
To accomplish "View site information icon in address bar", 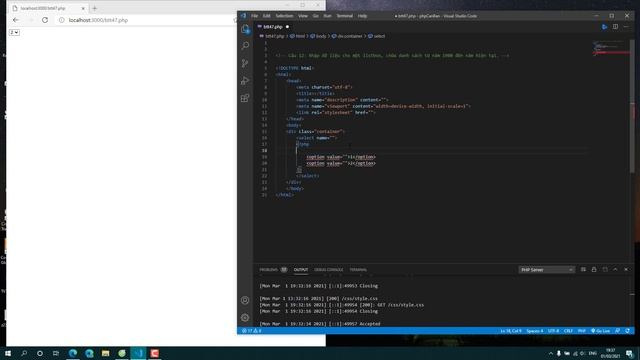I will [x=61, y=20].
